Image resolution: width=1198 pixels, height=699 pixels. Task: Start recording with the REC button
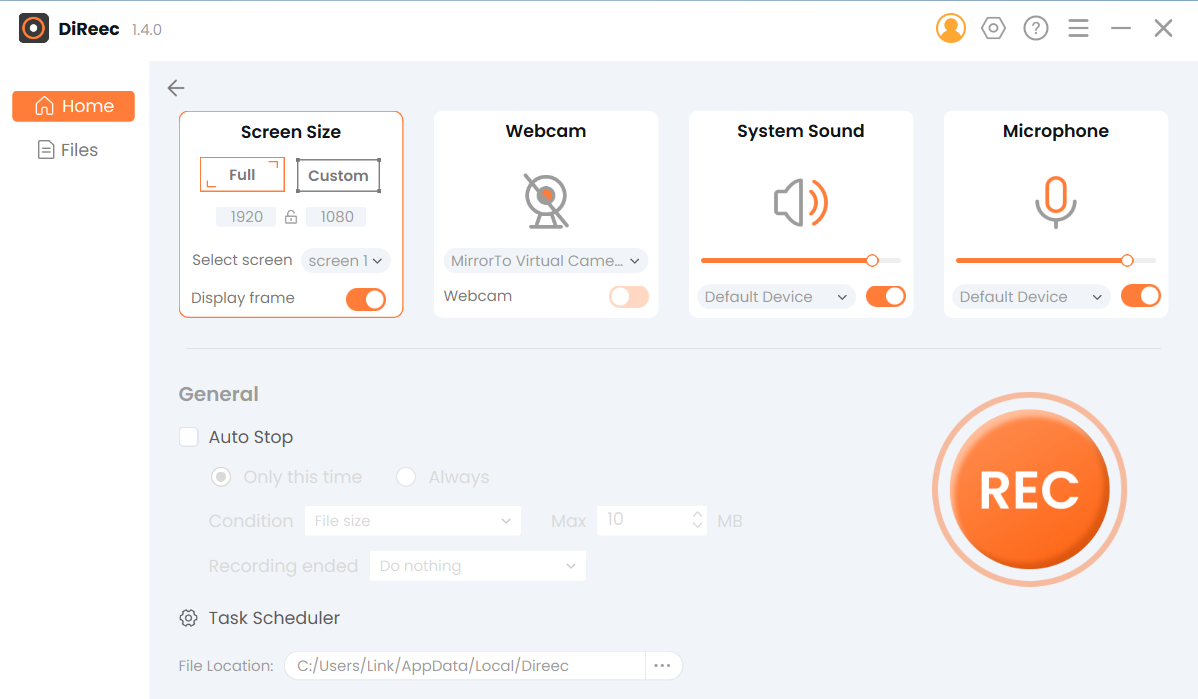pos(1029,490)
